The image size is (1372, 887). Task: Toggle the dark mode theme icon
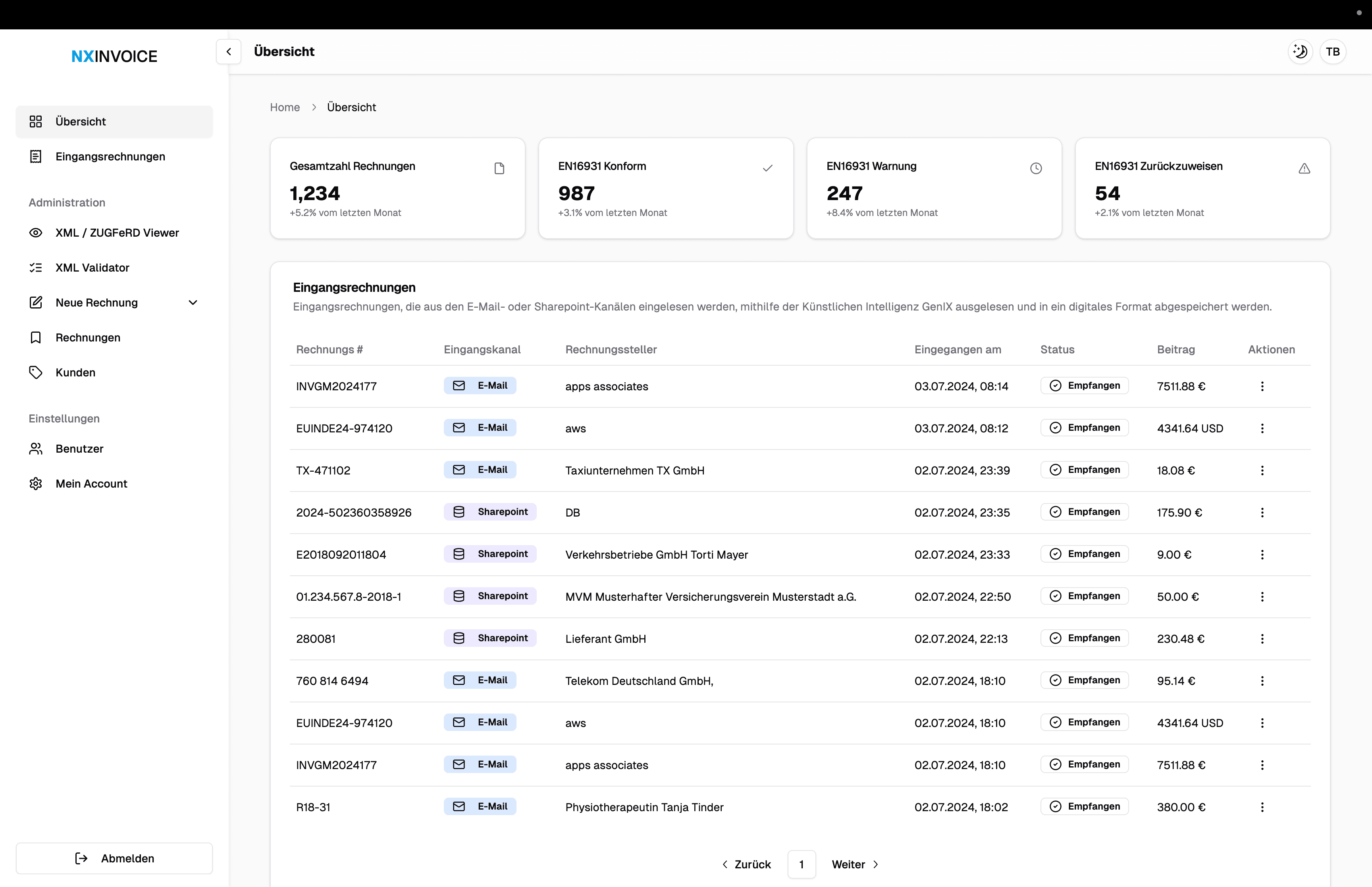tap(1300, 52)
